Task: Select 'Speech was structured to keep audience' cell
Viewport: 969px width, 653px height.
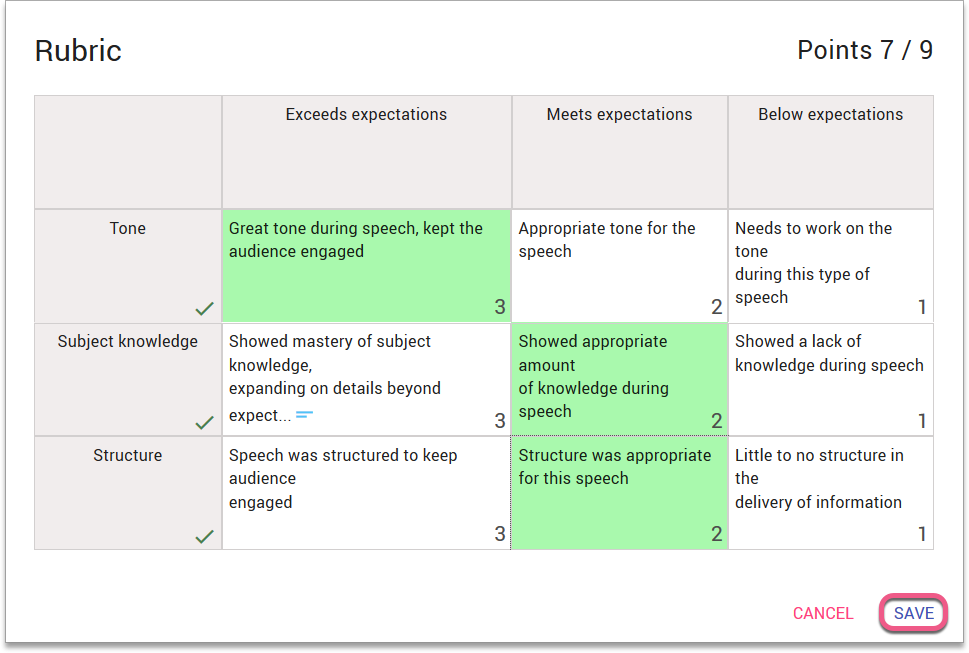Action: 366,493
